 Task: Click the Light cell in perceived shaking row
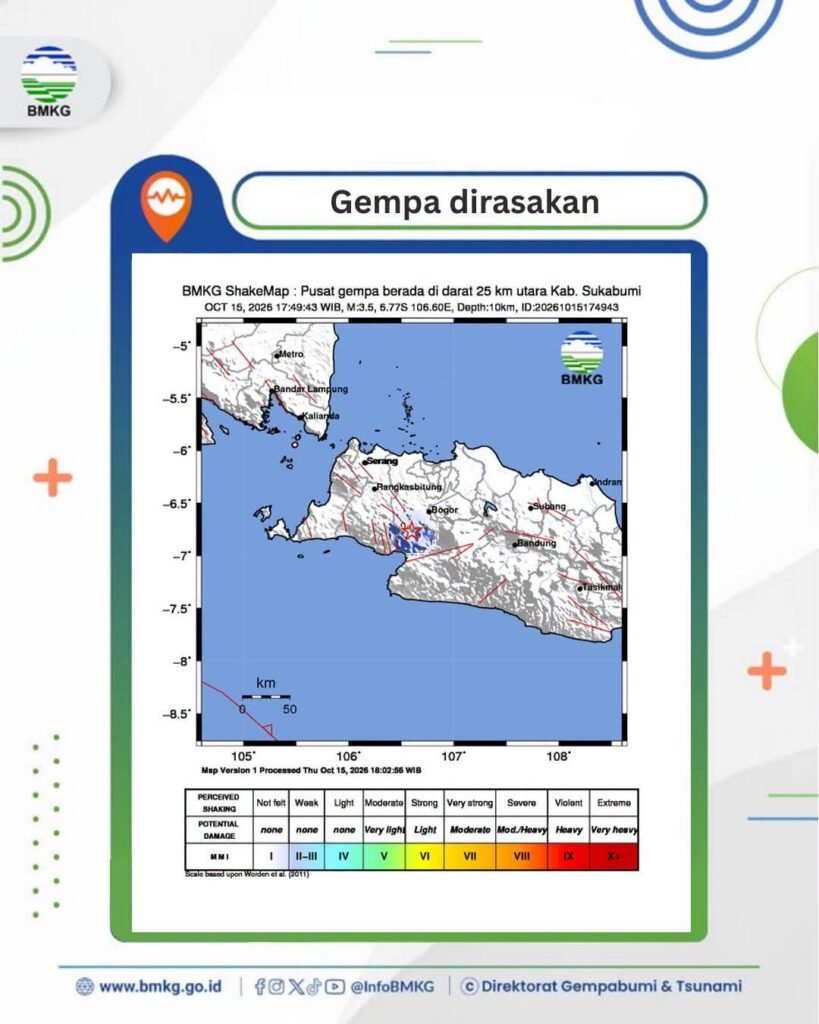(x=344, y=803)
